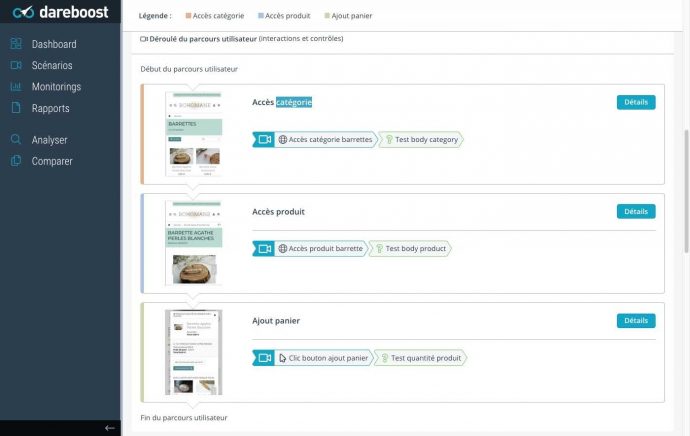Select the Accès catégorie barrettes action
This screenshot has width=690, height=436.
pos(326,139)
